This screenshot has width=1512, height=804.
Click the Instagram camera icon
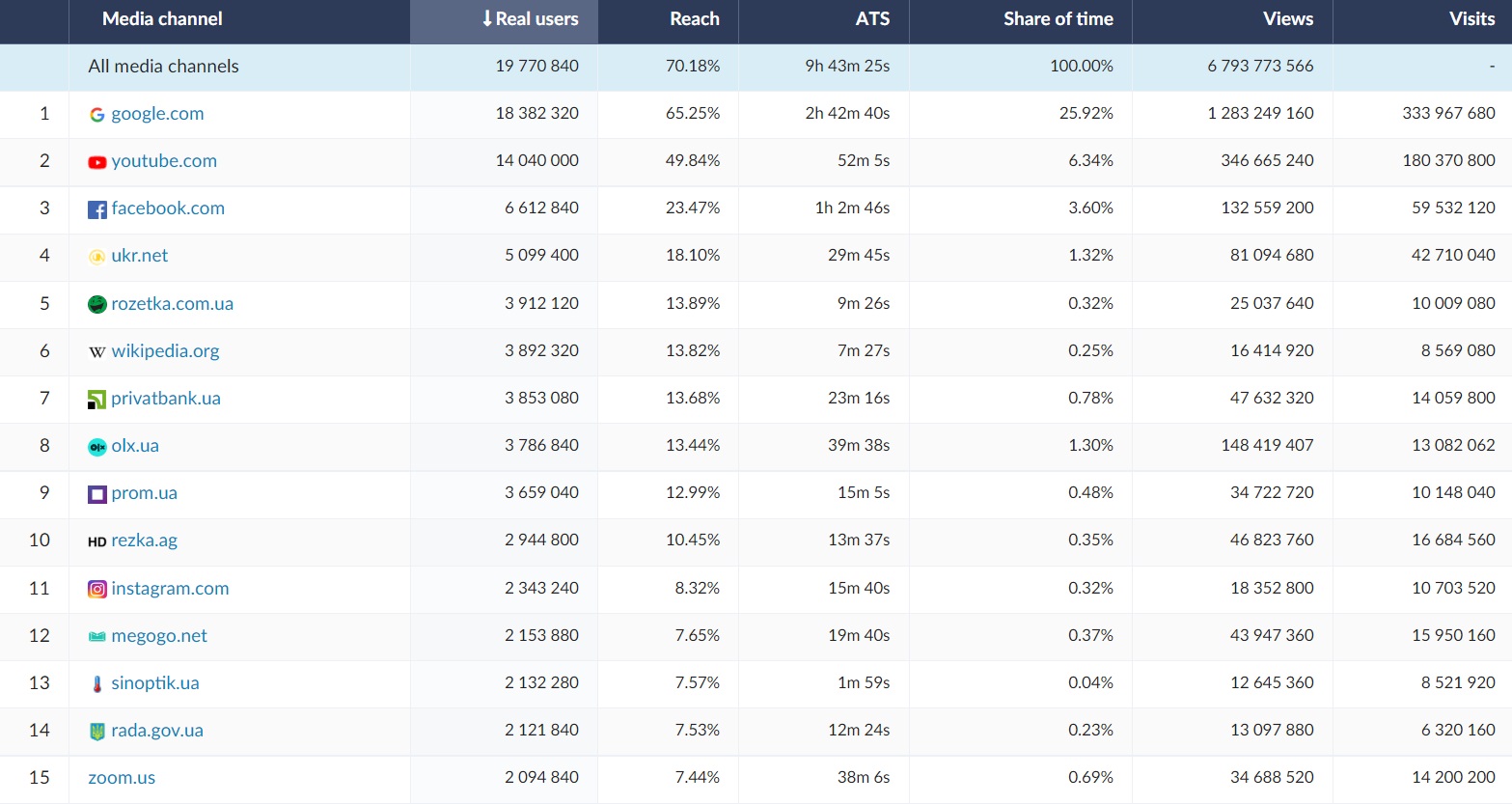(96, 589)
